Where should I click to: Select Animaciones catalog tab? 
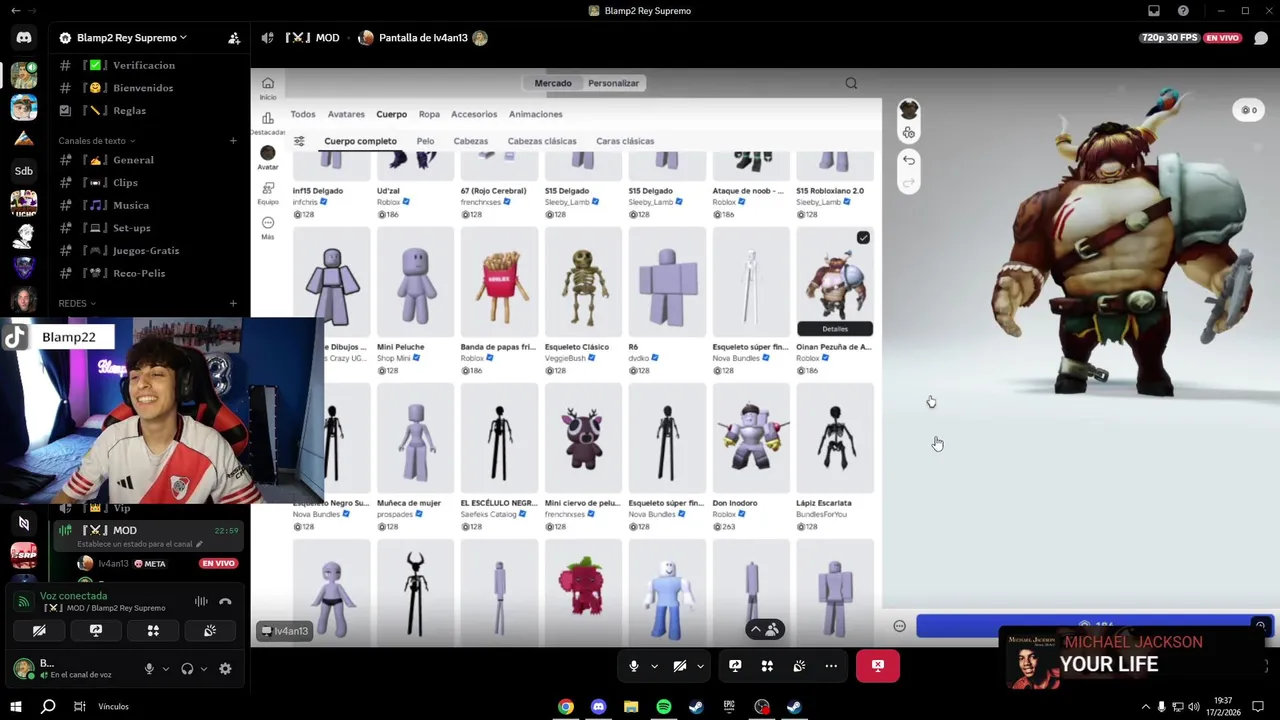[535, 114]
